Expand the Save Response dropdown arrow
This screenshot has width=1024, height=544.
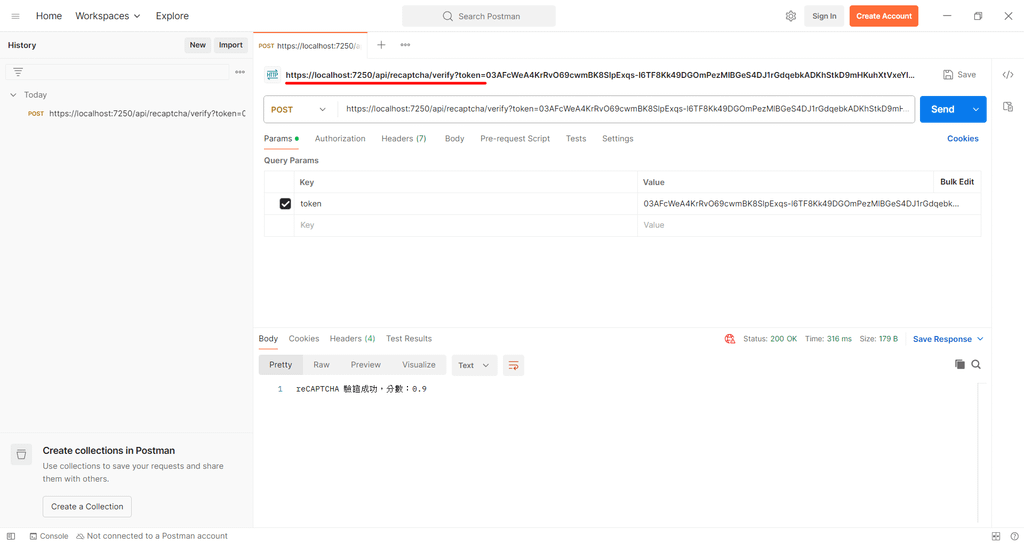tap(980, 339)
